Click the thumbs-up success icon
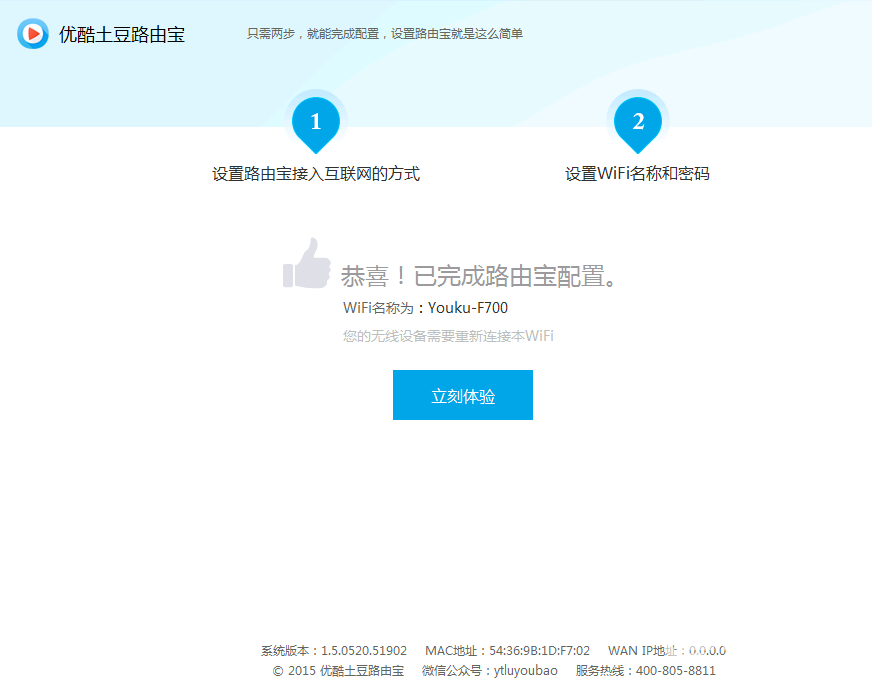Image resolution: width=872 pixels, height=691 pixels. click(x=306, y=264)
